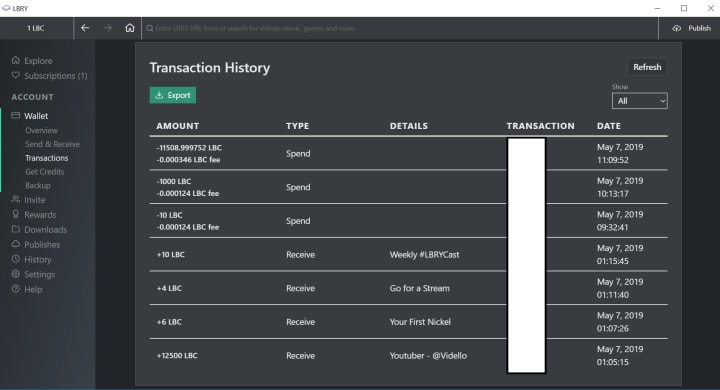Click the AMOUNT column header
The width and height of the screenshot is (720, 390).
(x=178, y=126)
